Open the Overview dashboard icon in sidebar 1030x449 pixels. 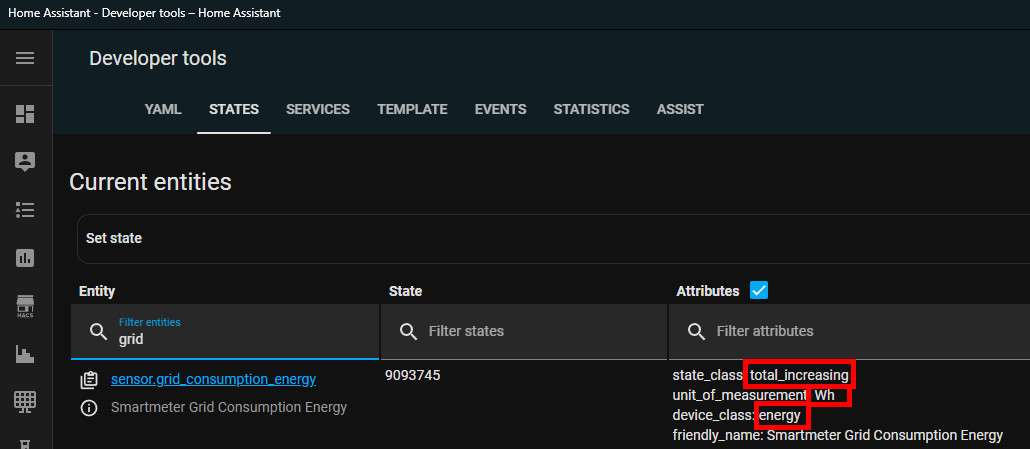pos(25,114)
